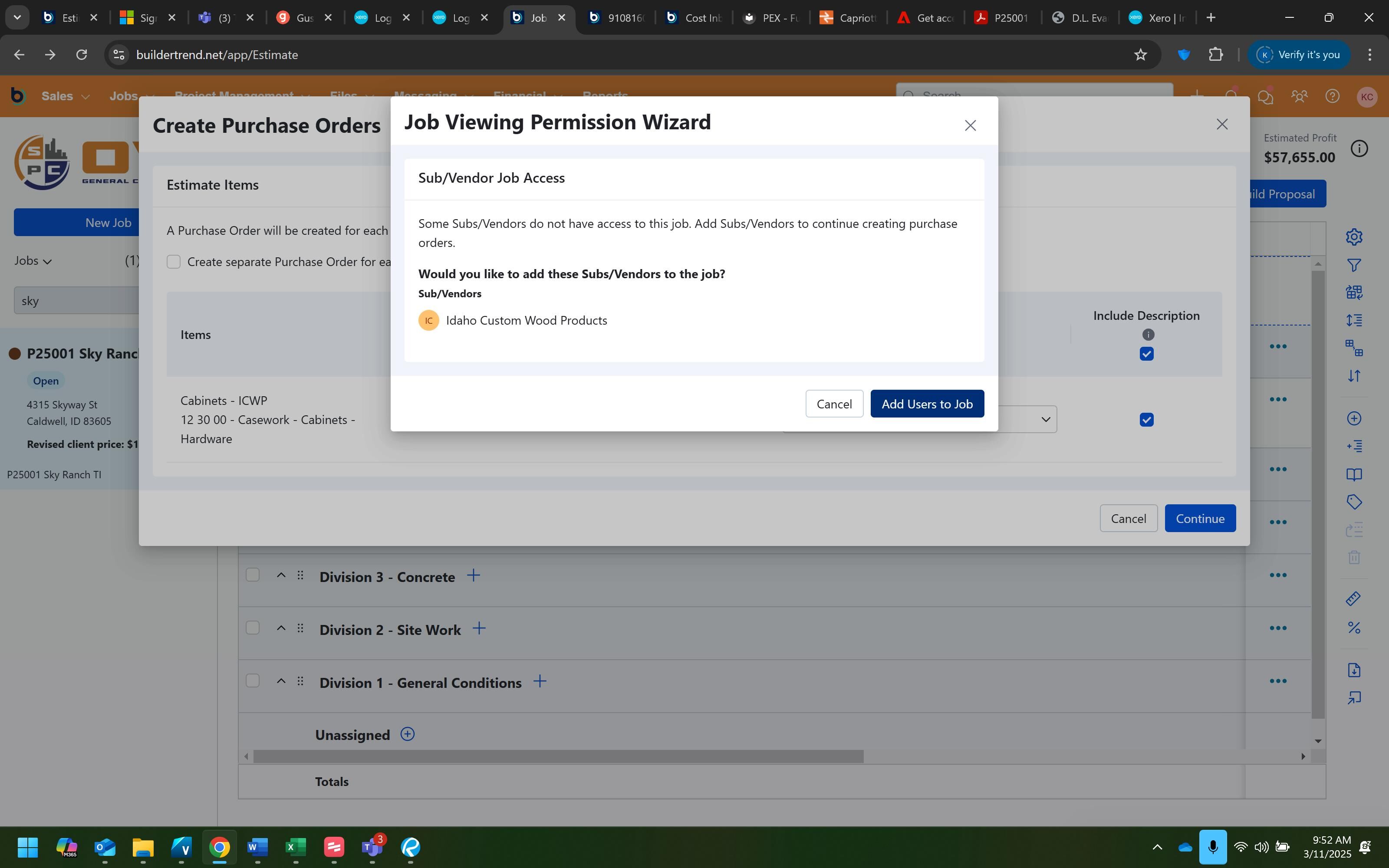Open the Sales menu dropdown
The height and width of the screenshot is (868, 1389).
pos(66,96)
